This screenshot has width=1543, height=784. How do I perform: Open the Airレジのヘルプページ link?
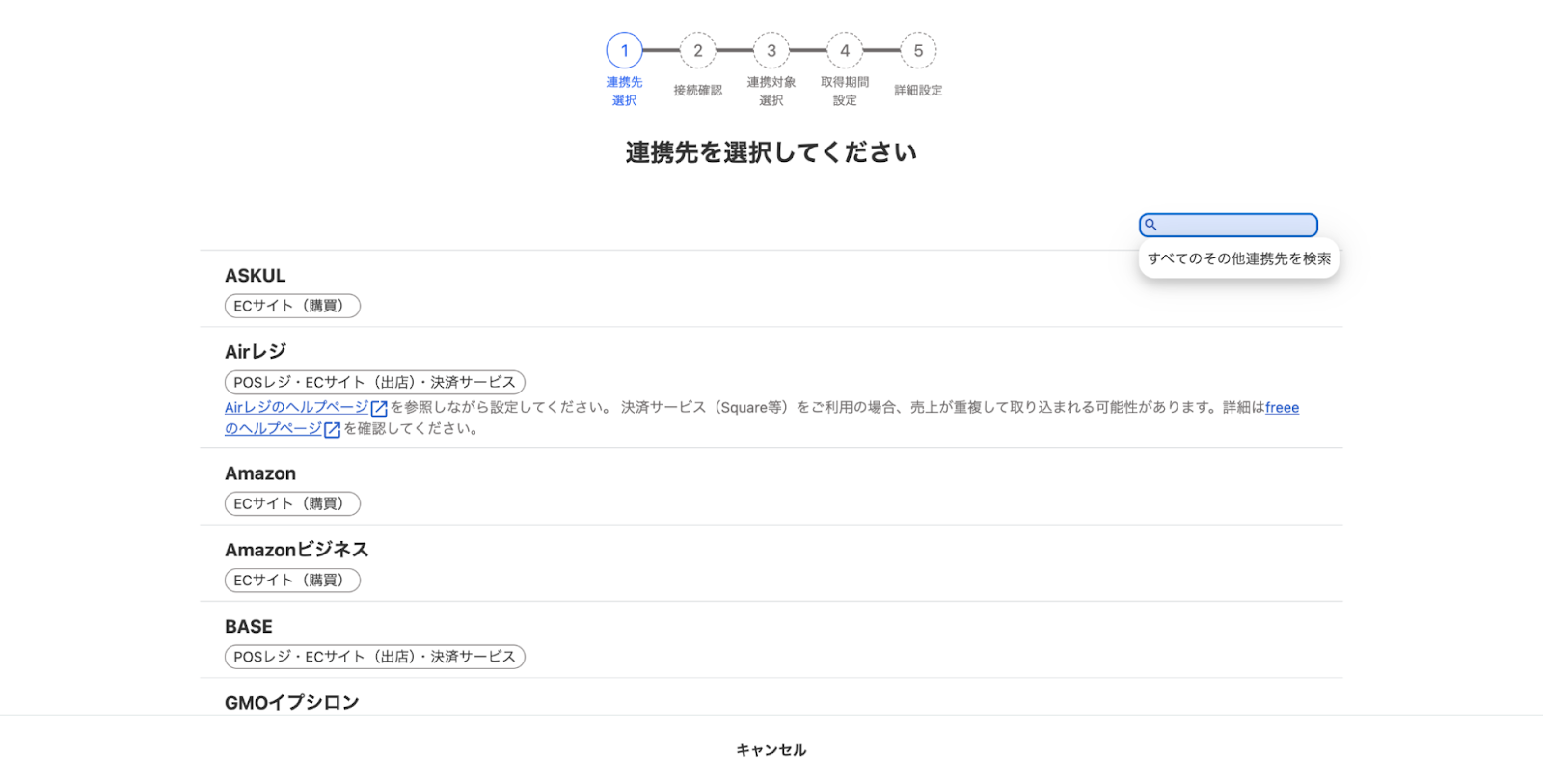[297, 407]
